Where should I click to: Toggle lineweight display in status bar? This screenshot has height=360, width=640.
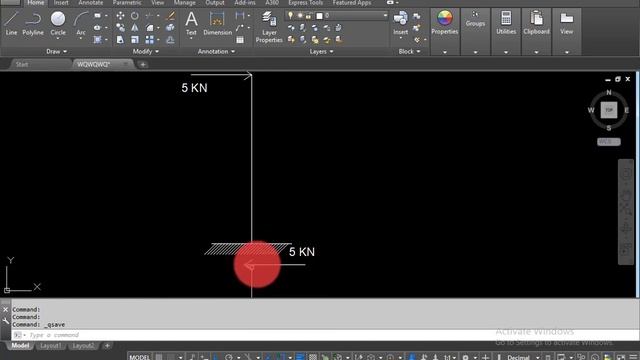pos(300,357)
